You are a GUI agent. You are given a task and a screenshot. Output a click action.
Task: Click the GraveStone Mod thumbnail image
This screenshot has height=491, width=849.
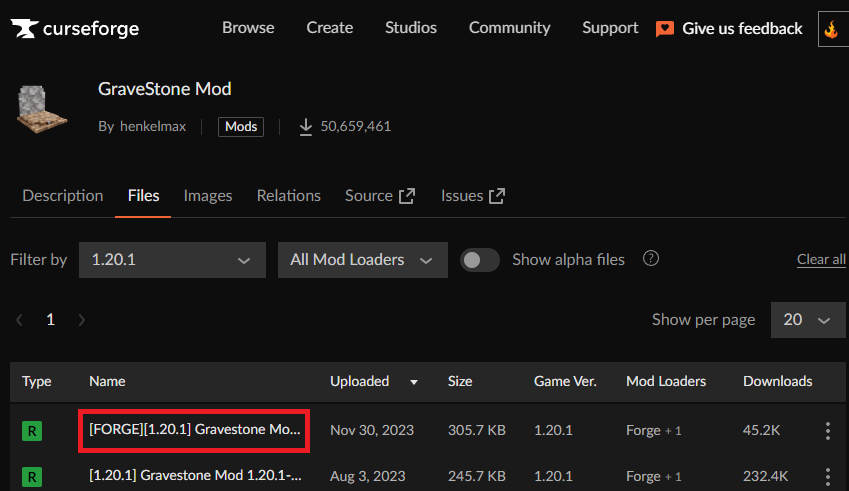point(42,106)
